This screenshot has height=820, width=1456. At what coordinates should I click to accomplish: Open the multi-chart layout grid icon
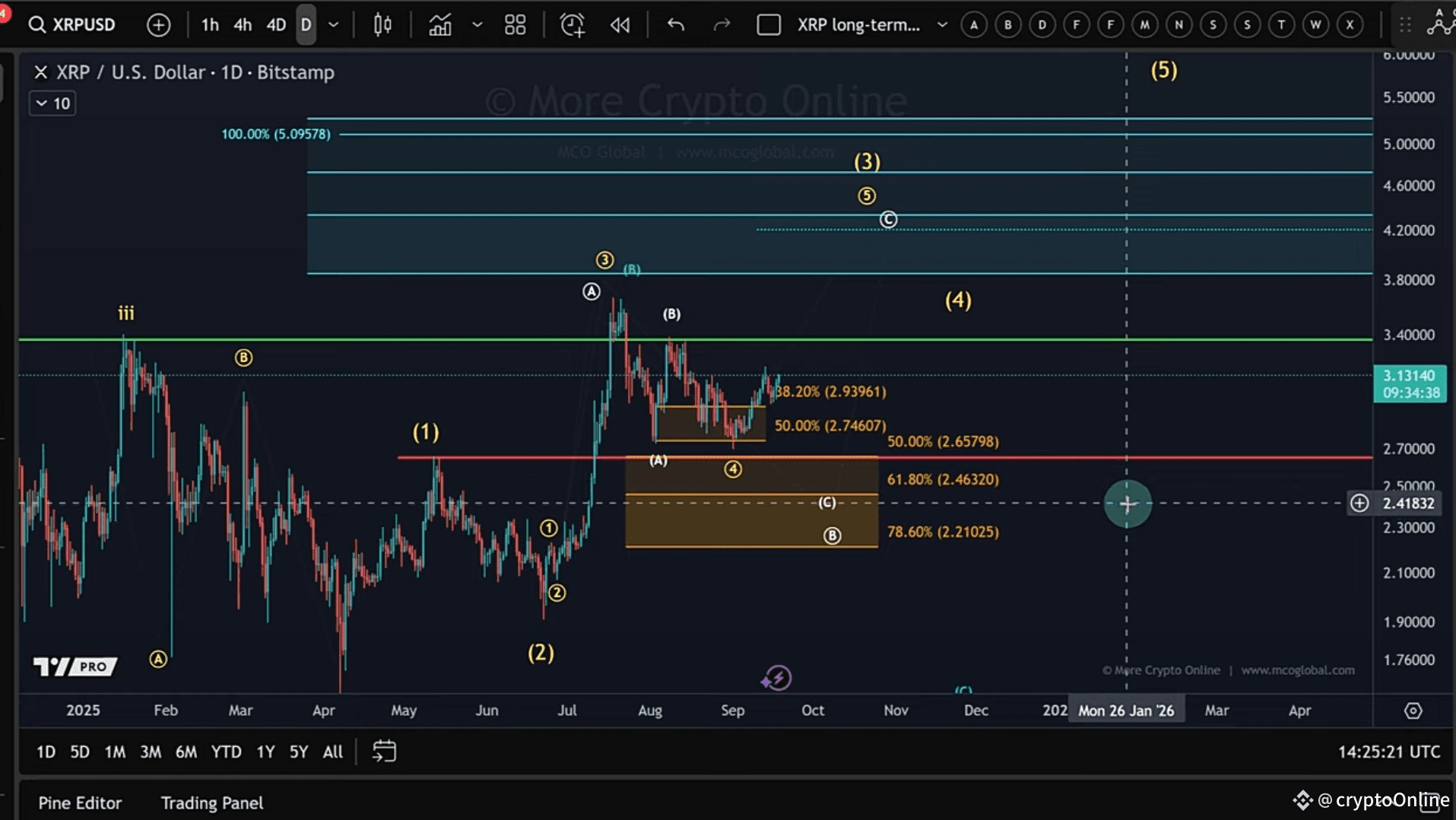coord(515,24)
